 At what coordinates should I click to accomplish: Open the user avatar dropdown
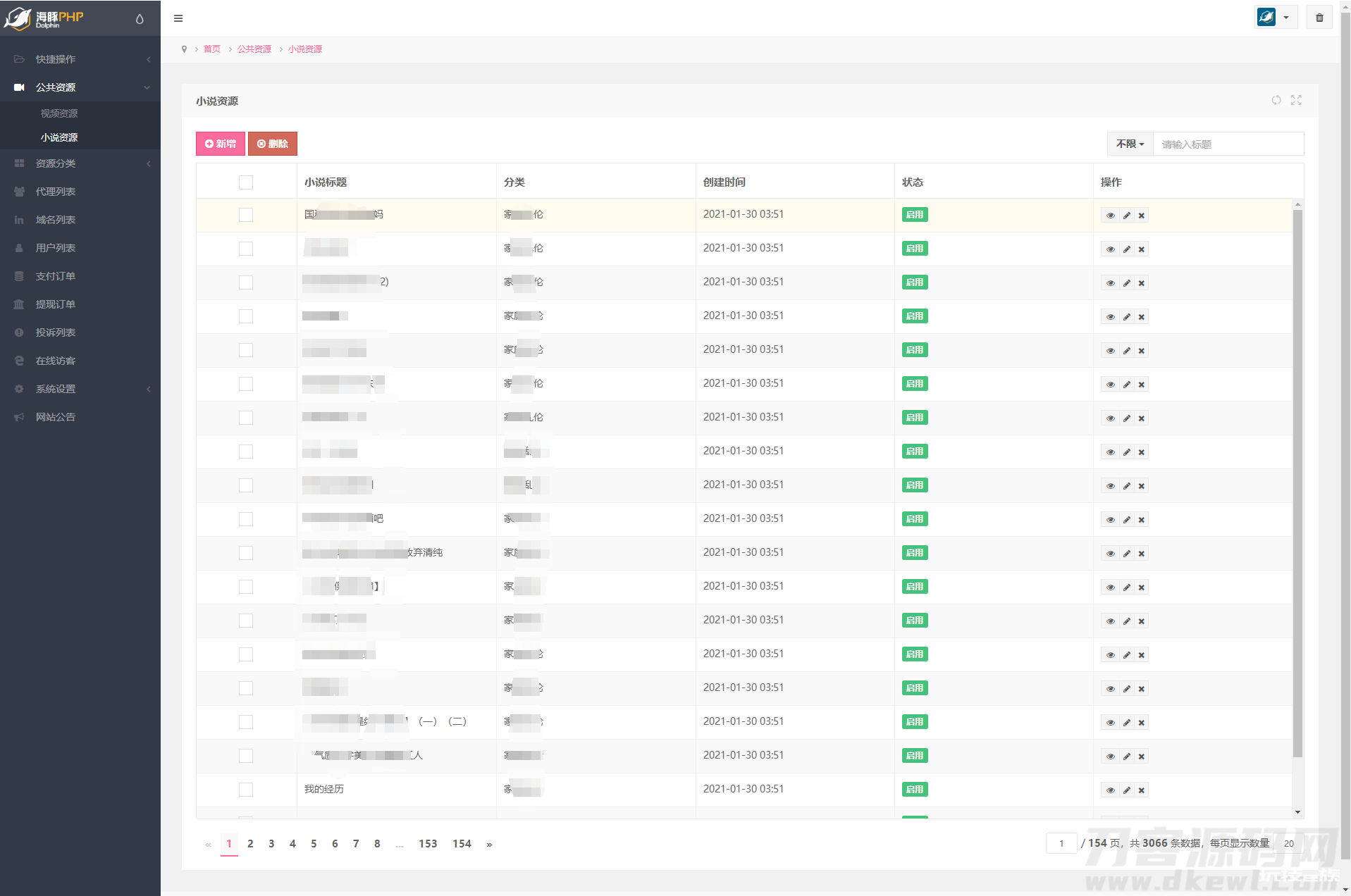(x=1276, y=18)
